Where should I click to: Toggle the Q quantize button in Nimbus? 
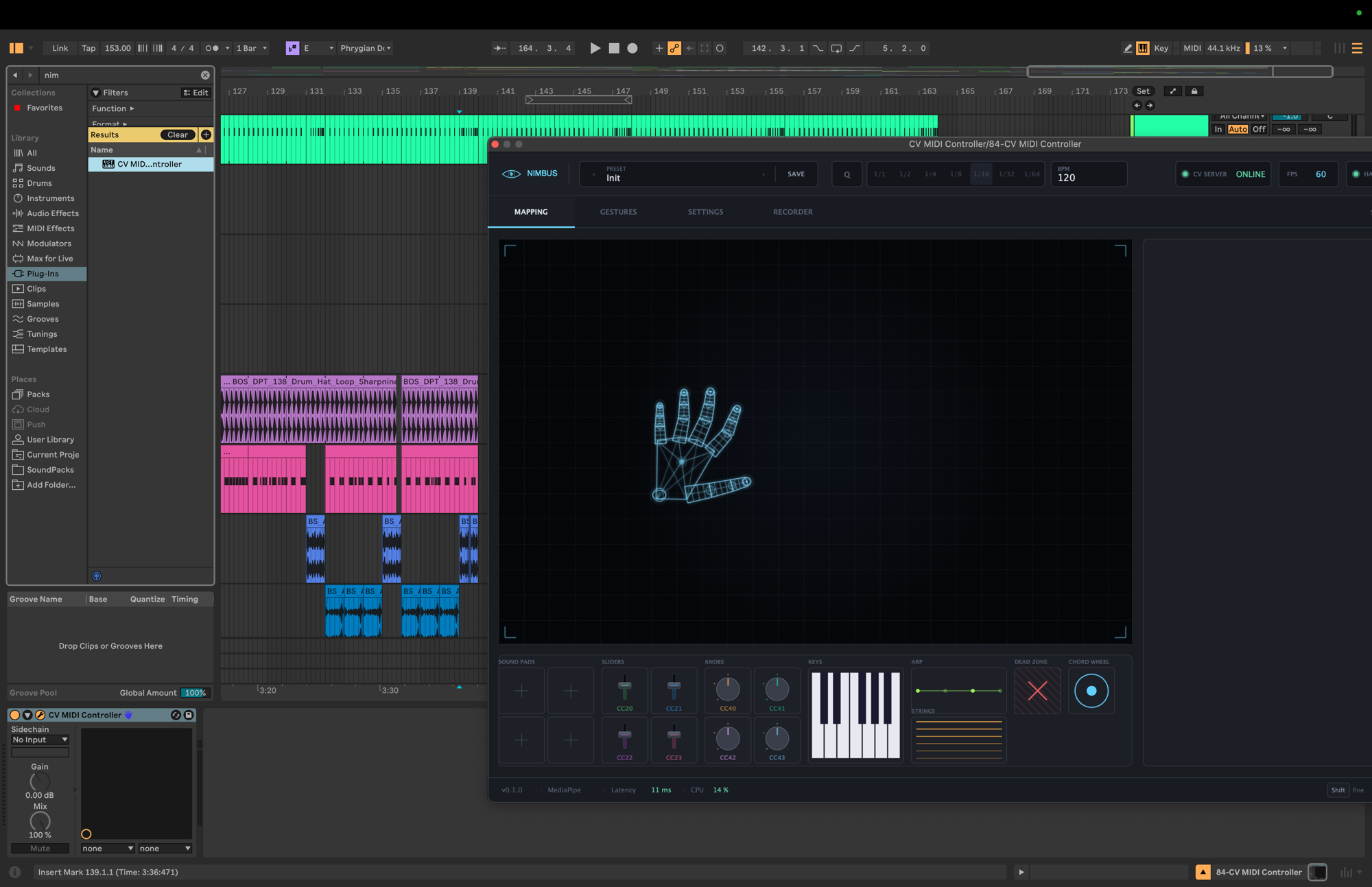coord(847,174)
